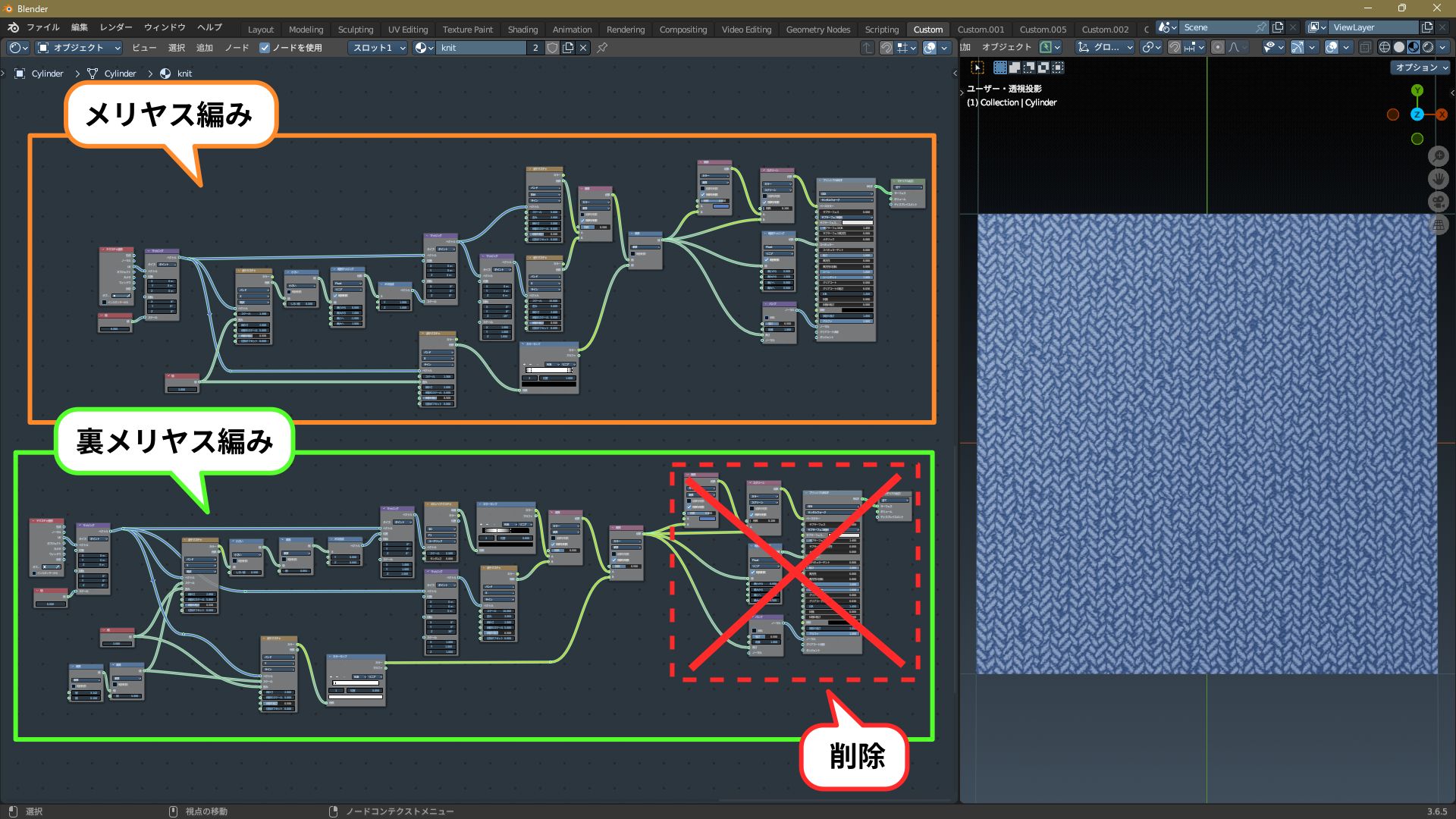Open the オプション dropdown in viewport

tap(1421, 67)
